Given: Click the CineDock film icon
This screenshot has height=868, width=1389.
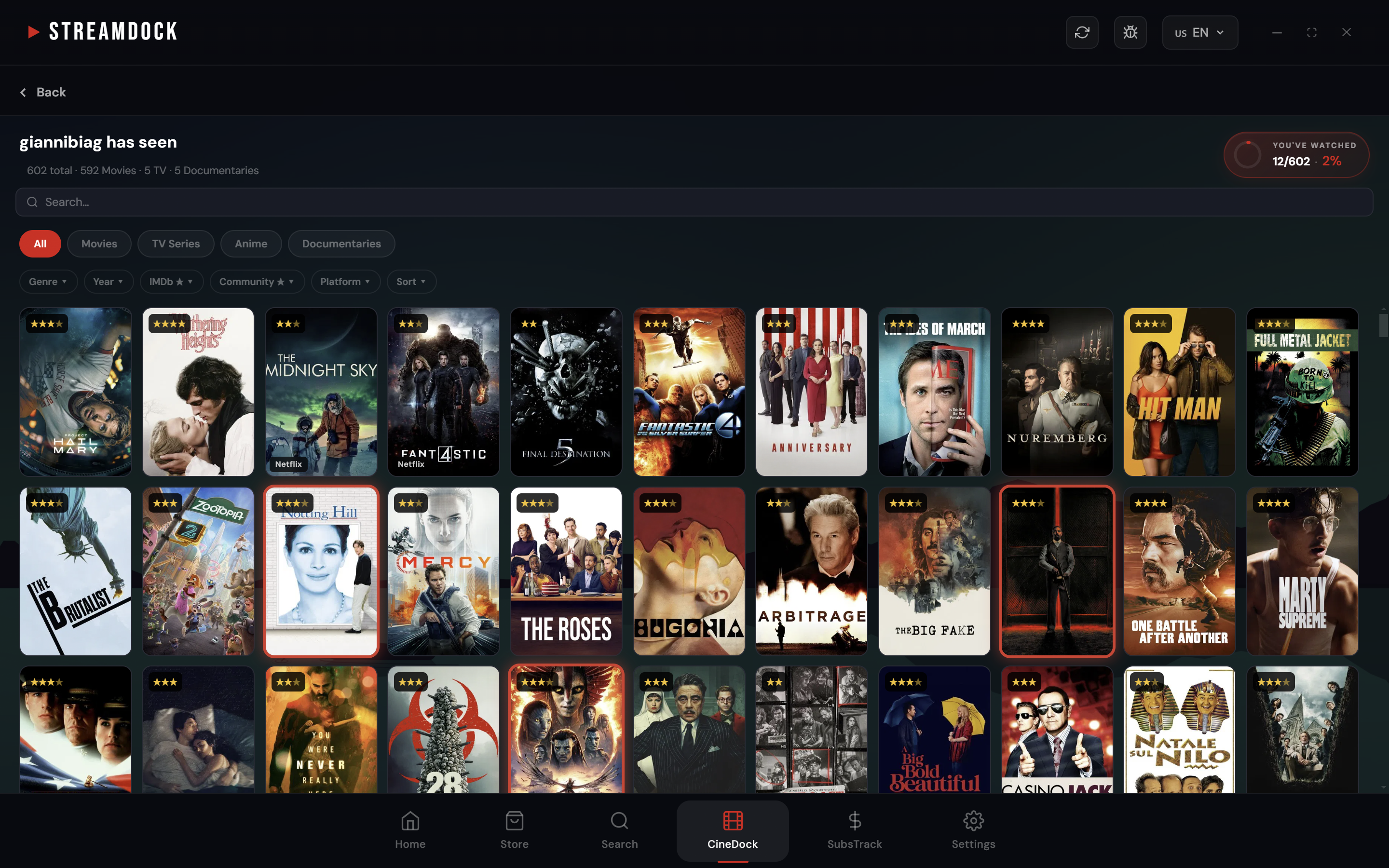Looking at the screenshot, I should (x=733, y=821).
